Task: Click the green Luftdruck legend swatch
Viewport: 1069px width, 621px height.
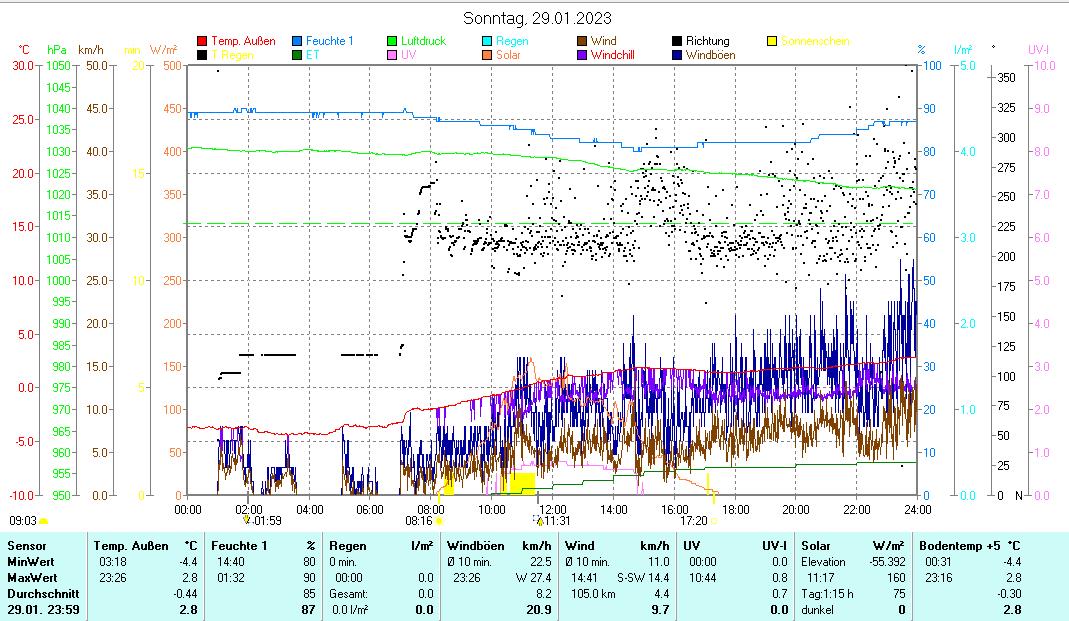Action: tap(392, 41)
